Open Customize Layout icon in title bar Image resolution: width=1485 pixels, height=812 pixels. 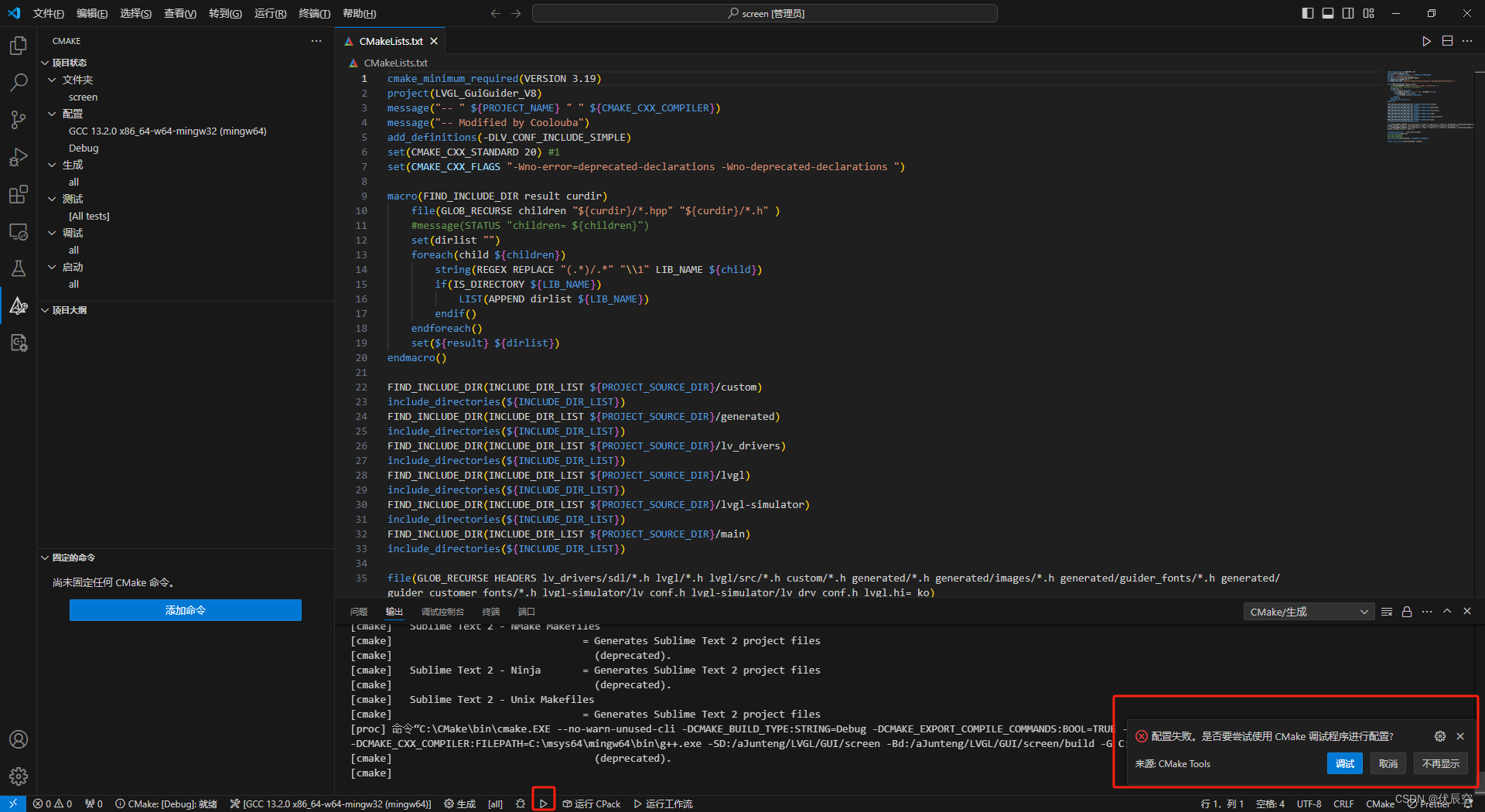pos(1369,13)
